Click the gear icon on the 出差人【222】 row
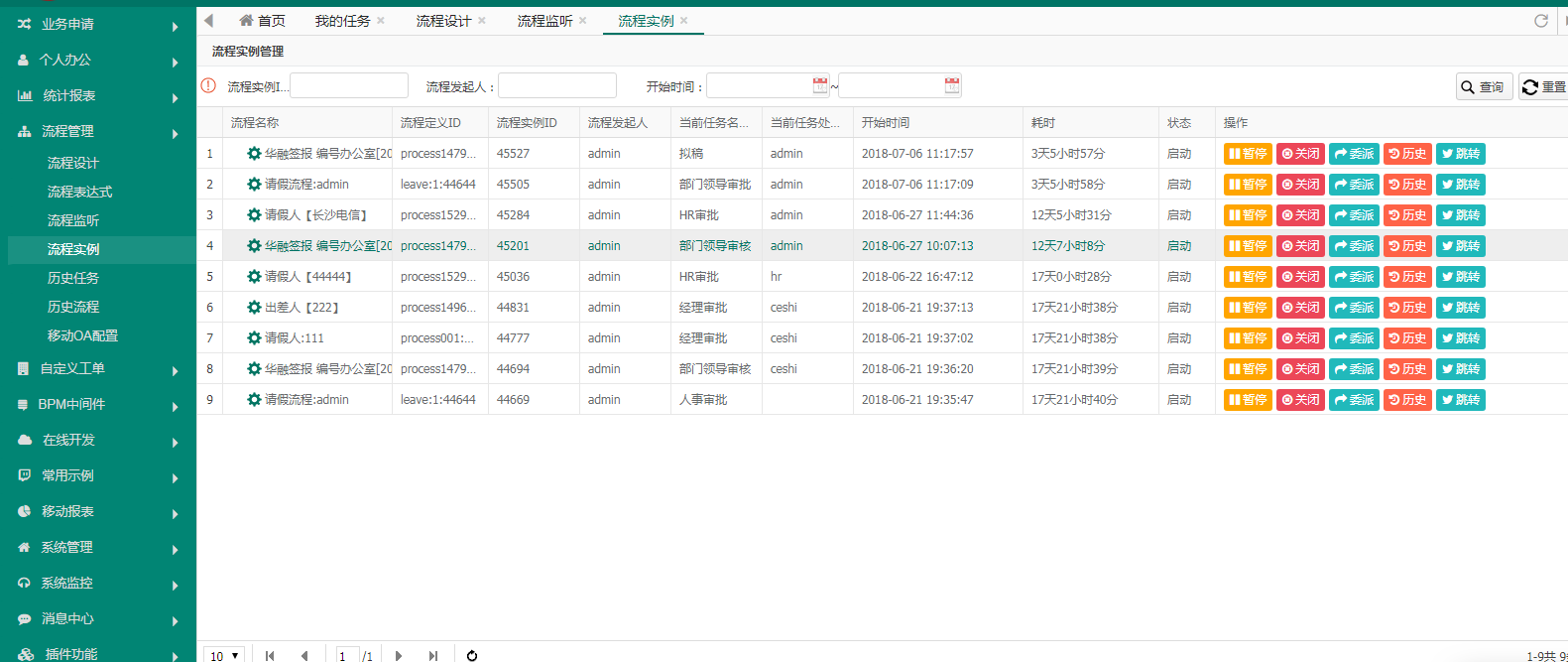Screen dimensions: 1568x662 pos(254,308)
